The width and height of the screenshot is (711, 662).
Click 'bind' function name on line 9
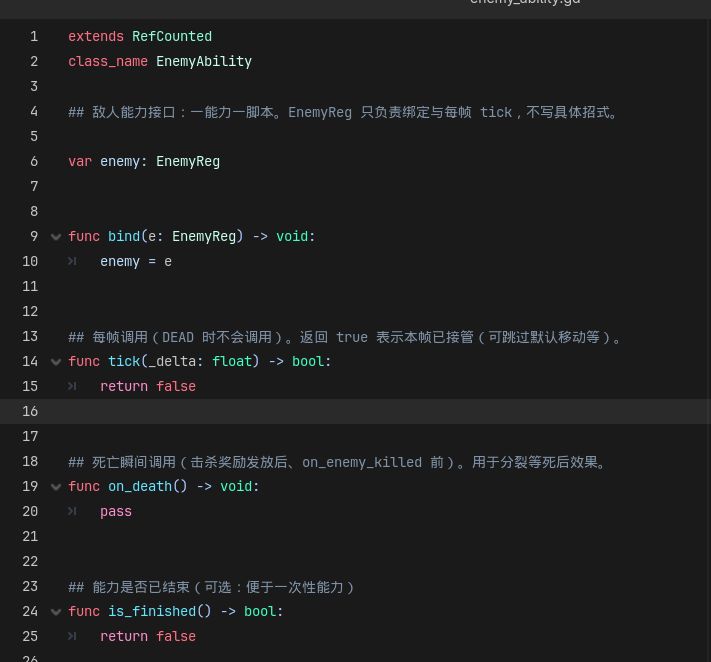tap(124, 236)
